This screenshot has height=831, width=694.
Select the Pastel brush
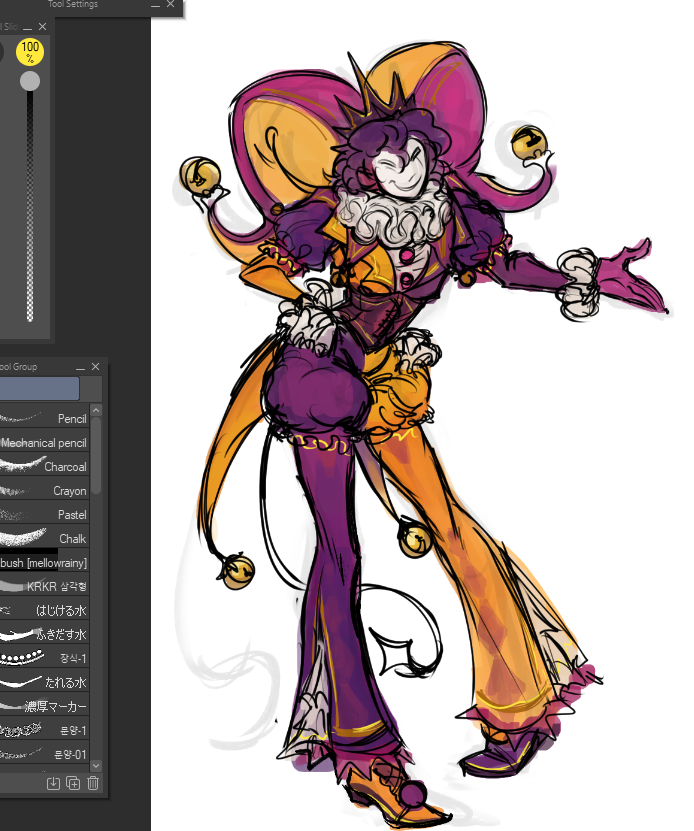click(x=44, y=514)
